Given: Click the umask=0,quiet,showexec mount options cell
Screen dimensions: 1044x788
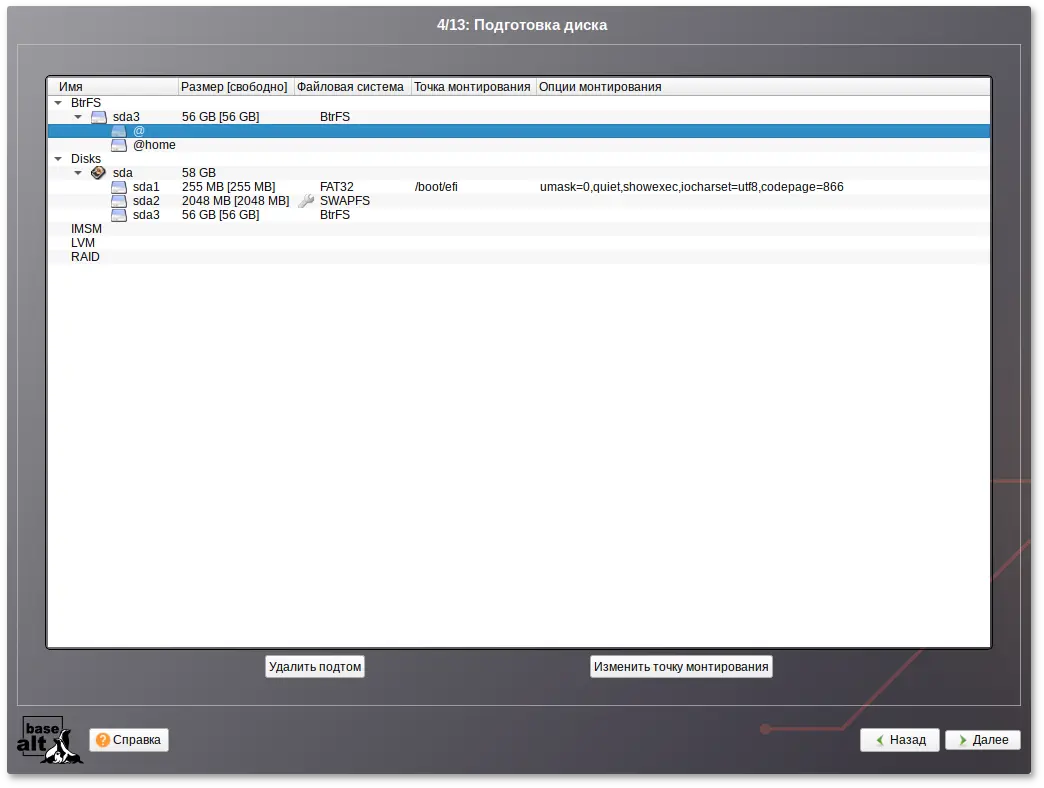Looking at the screenshot, I should (x=692, y=187).
